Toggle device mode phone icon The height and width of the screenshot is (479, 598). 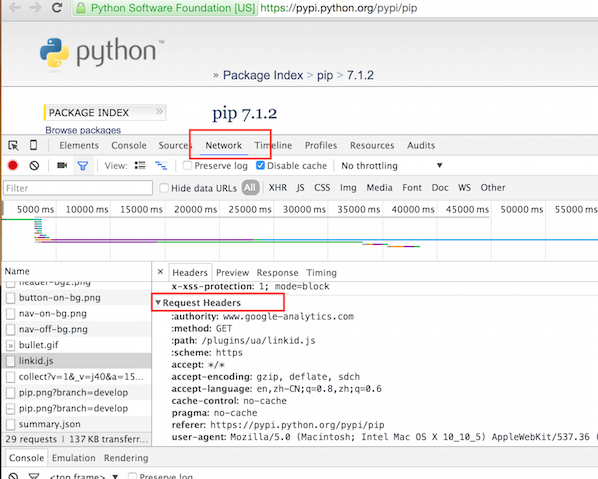[34, 145]
